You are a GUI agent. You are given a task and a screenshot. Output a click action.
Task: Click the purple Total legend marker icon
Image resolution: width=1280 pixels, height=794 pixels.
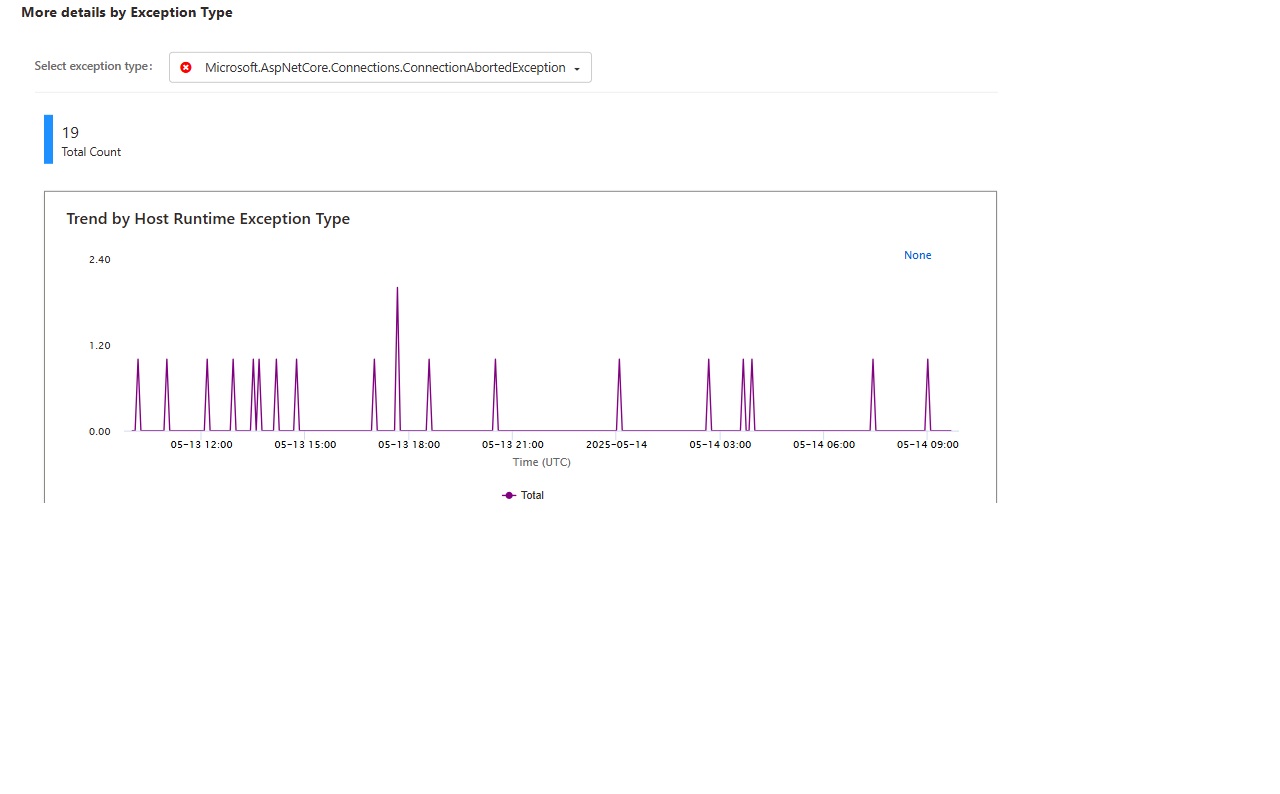pyautogui.click(x=509, y=495)
